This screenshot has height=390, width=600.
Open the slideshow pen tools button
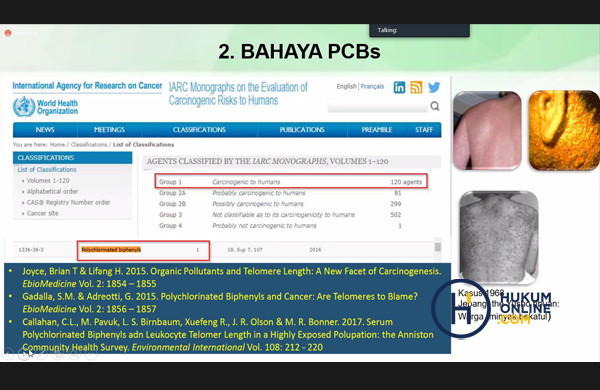click(x=41, y=354)
